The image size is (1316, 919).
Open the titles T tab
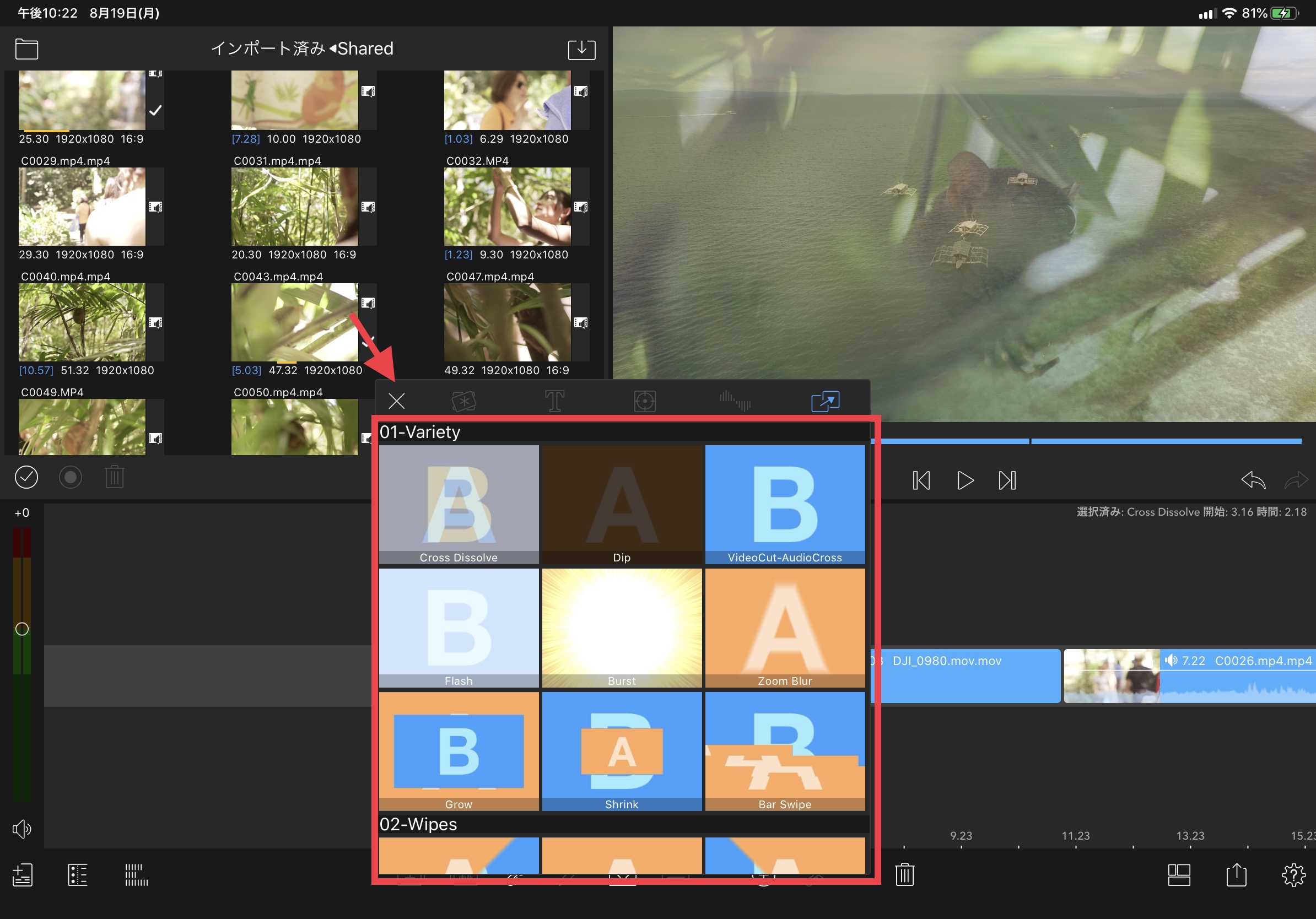point(554,401)
